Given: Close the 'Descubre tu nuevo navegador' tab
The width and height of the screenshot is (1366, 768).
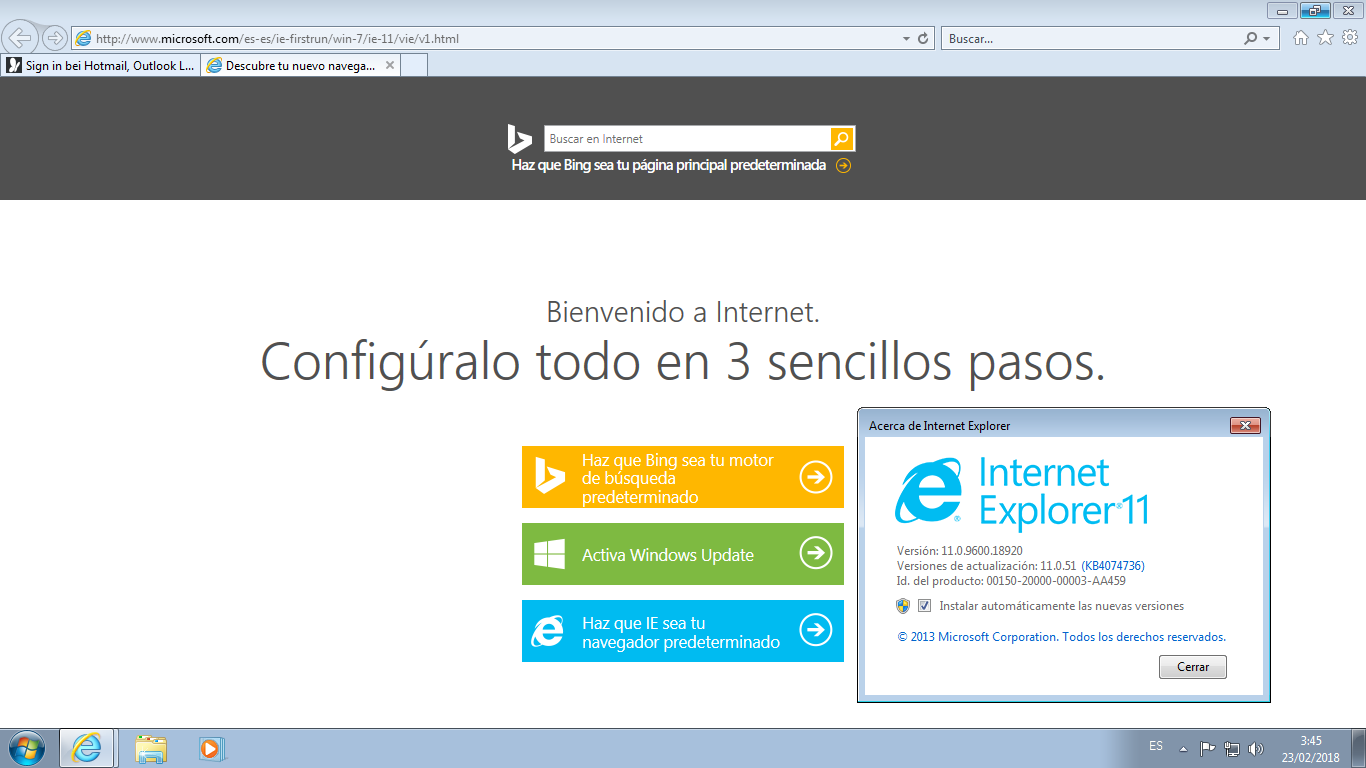Looking at the screenshot, I should point(390,65).
